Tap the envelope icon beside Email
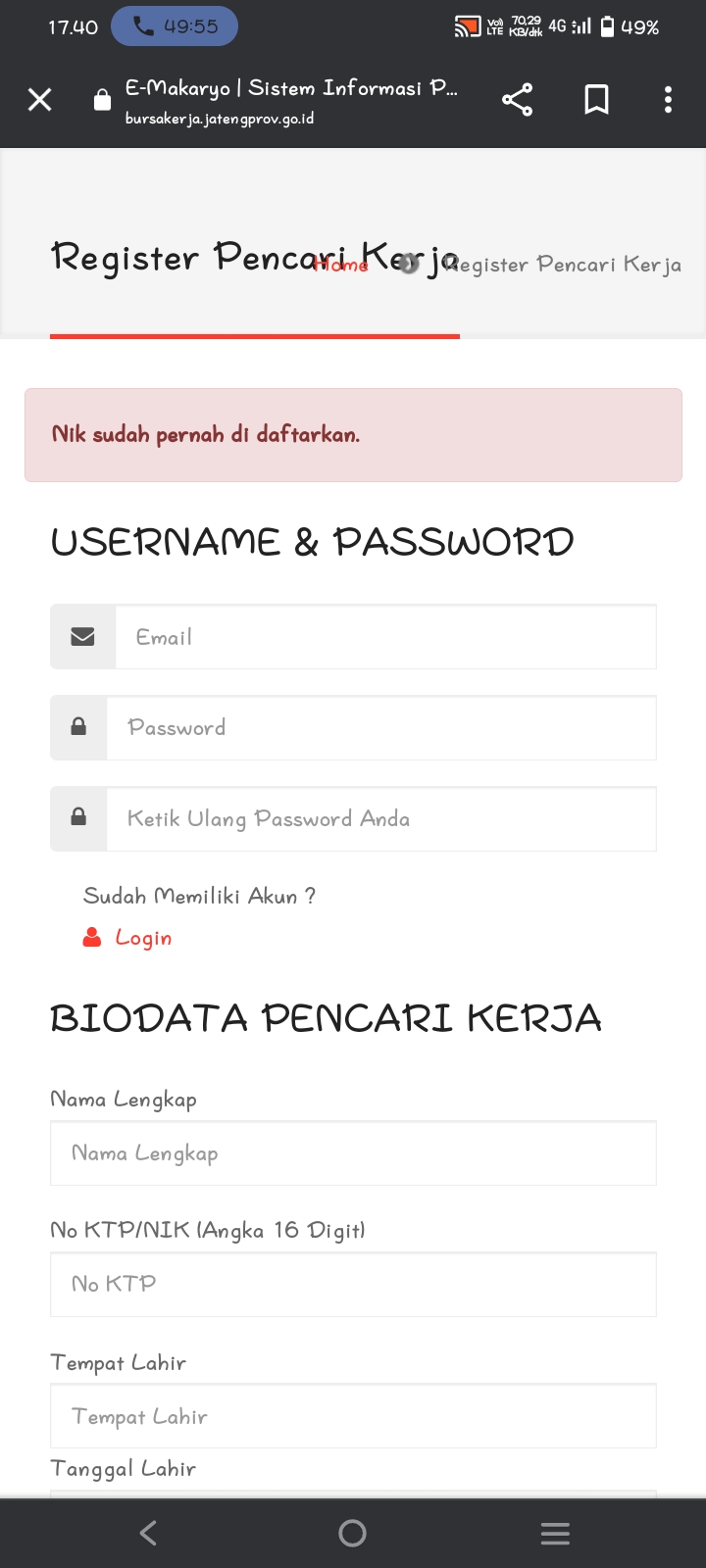Viewport: 706px width, 1568px height. 83,637
